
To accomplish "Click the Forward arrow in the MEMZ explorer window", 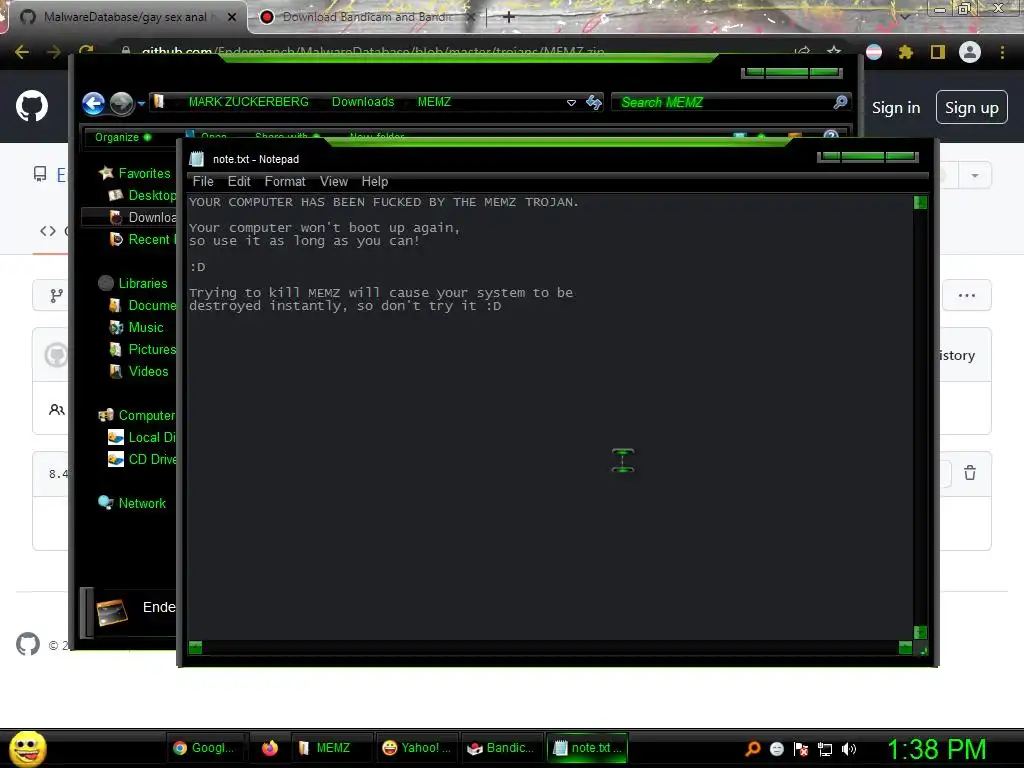I will [121, 103].
